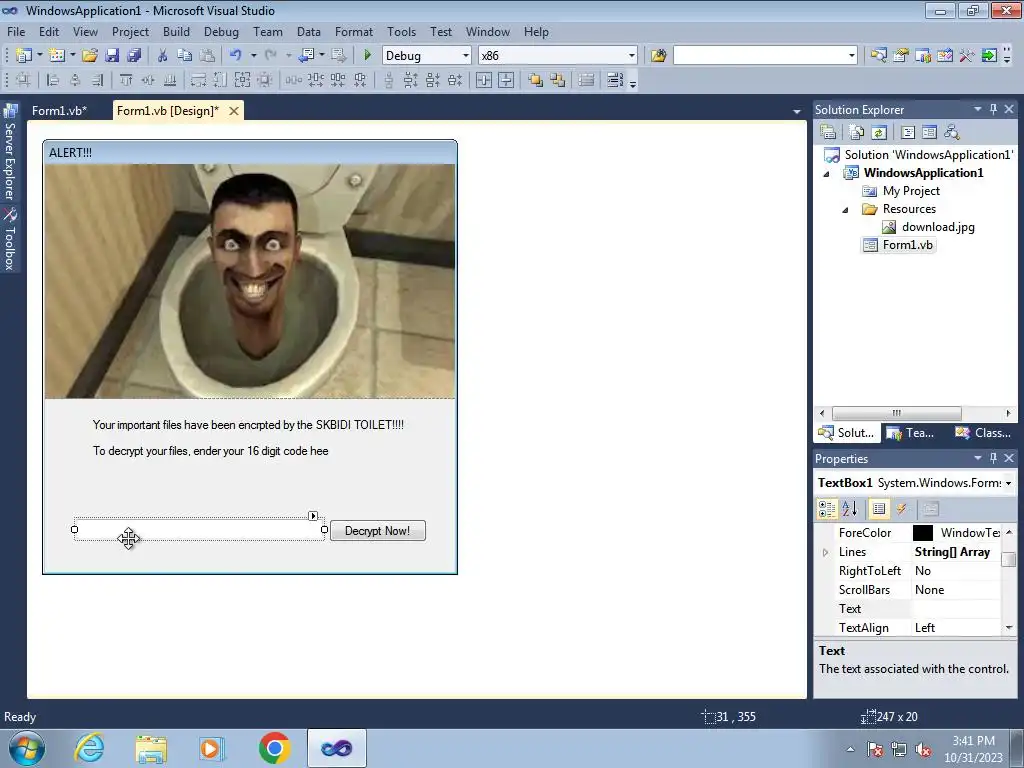Screen dimensions: 1024x768
Task: Open the Build menu
Action: [x=176, y=31]
